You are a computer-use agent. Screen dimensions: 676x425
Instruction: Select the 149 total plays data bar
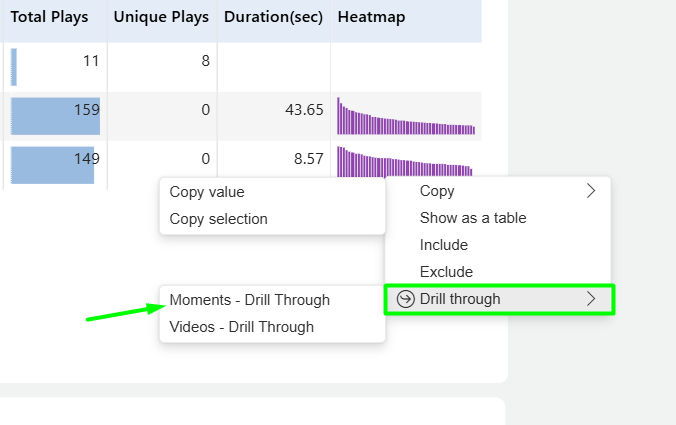pyautogui.click(x=52, y=165)
